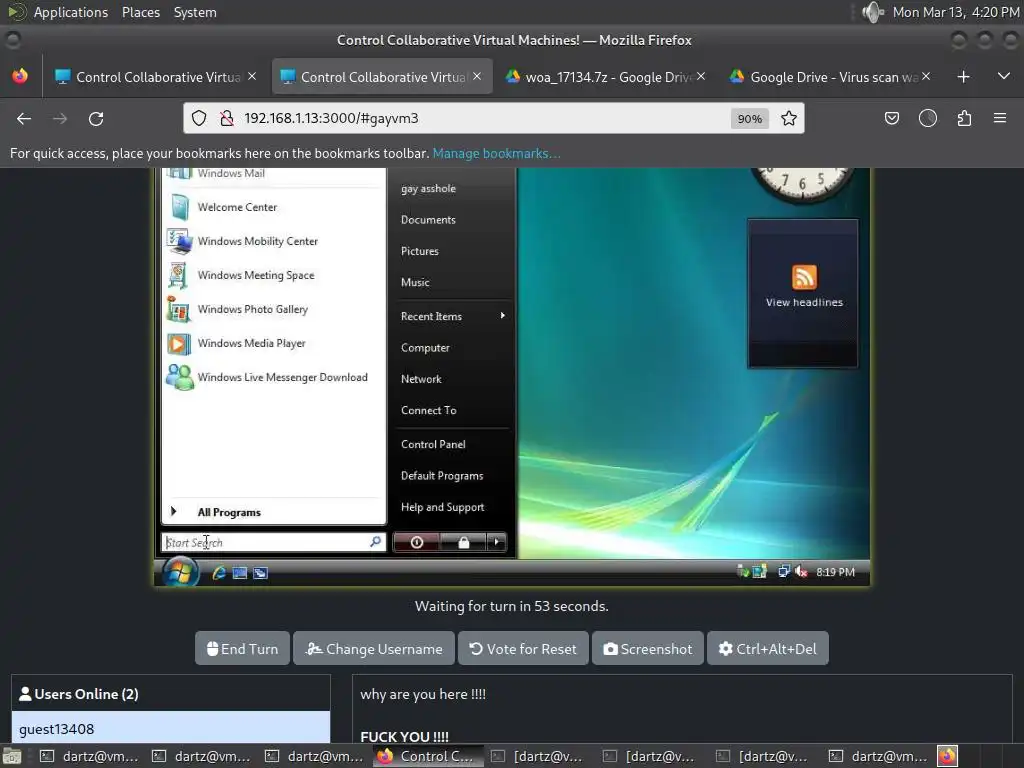Click the network tray icon in Vista
The width and height of the screenshot is (1024, 768).
point(784,572)
